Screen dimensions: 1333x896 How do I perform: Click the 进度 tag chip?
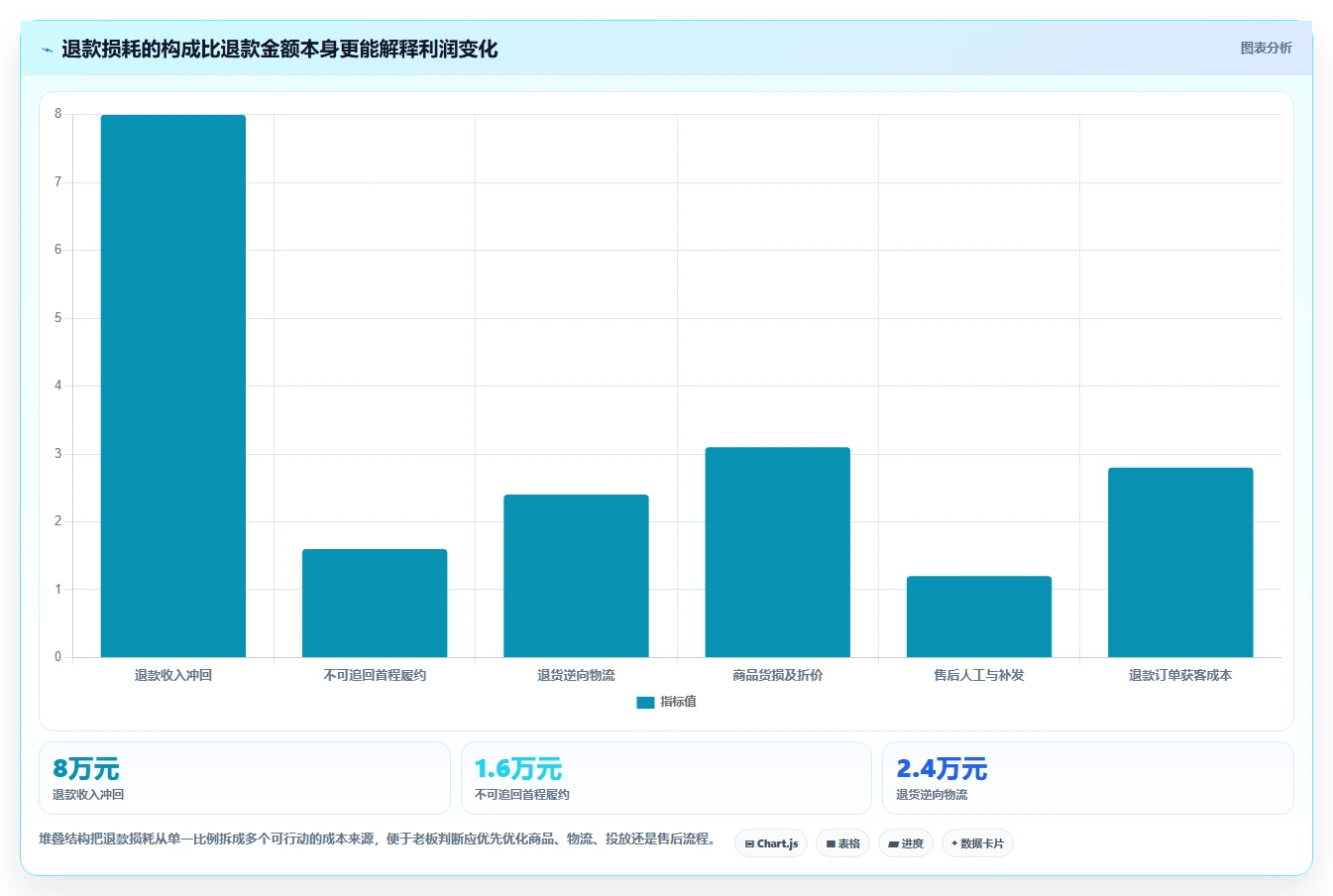(906, 843)
